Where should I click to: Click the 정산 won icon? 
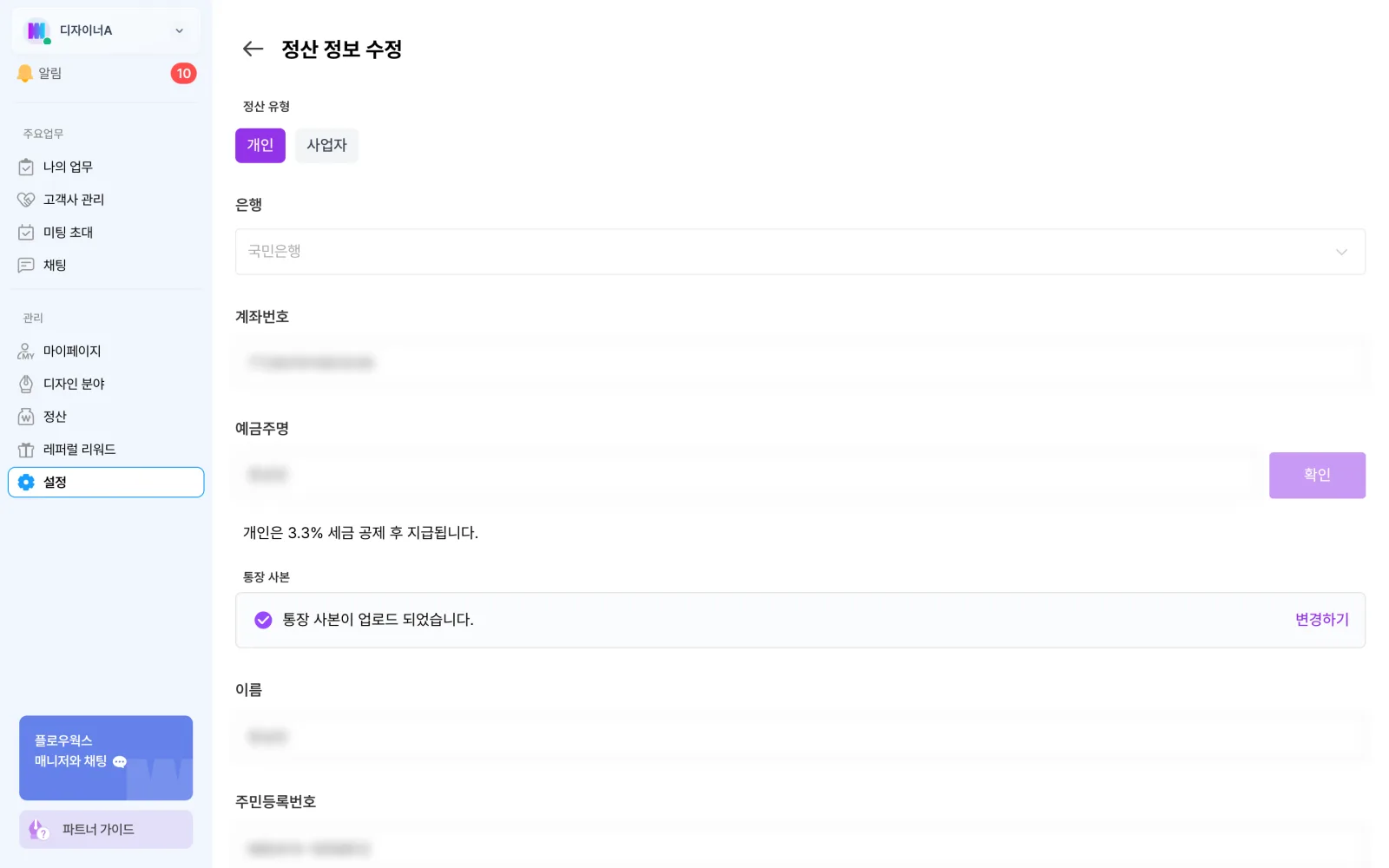click(26, 417)
